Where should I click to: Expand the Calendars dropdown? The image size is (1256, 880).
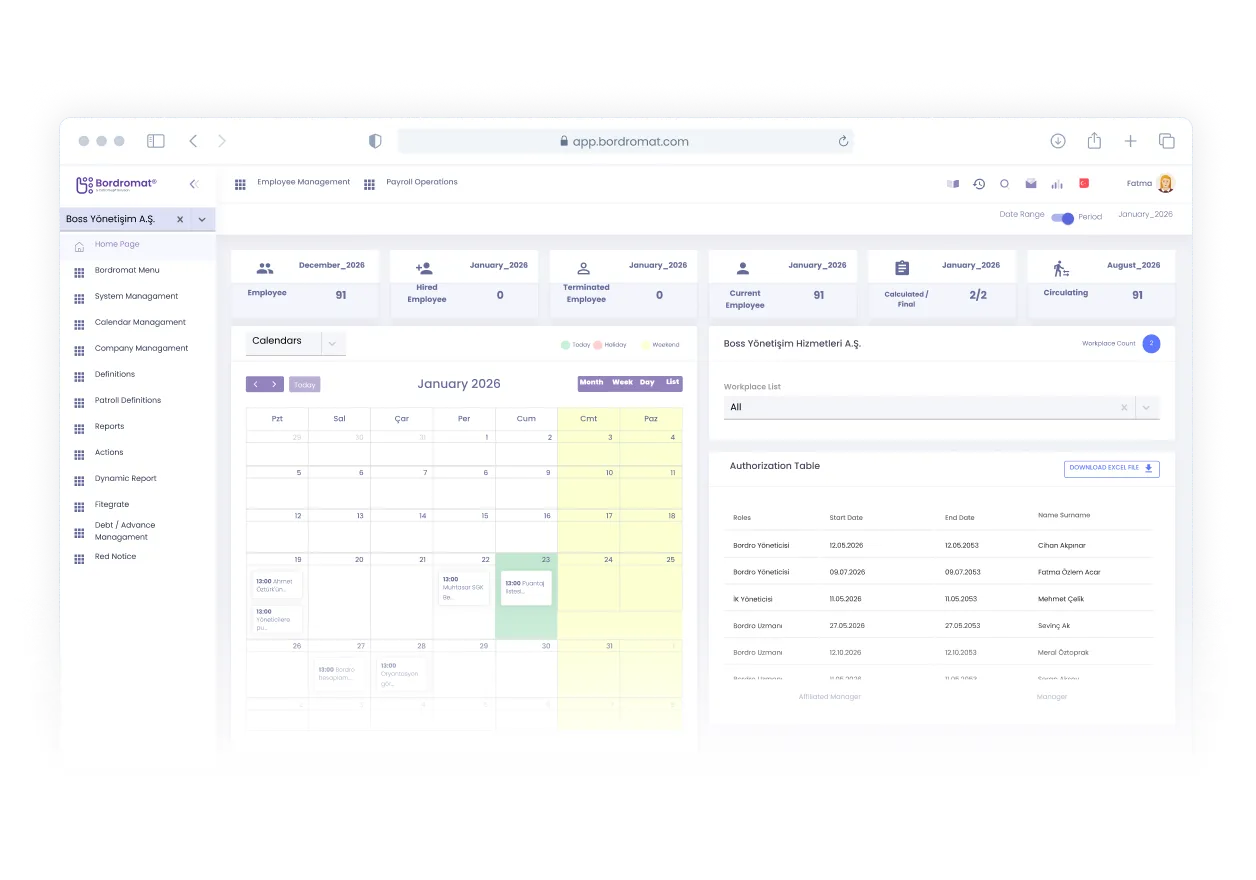click(x=332, y=341)
